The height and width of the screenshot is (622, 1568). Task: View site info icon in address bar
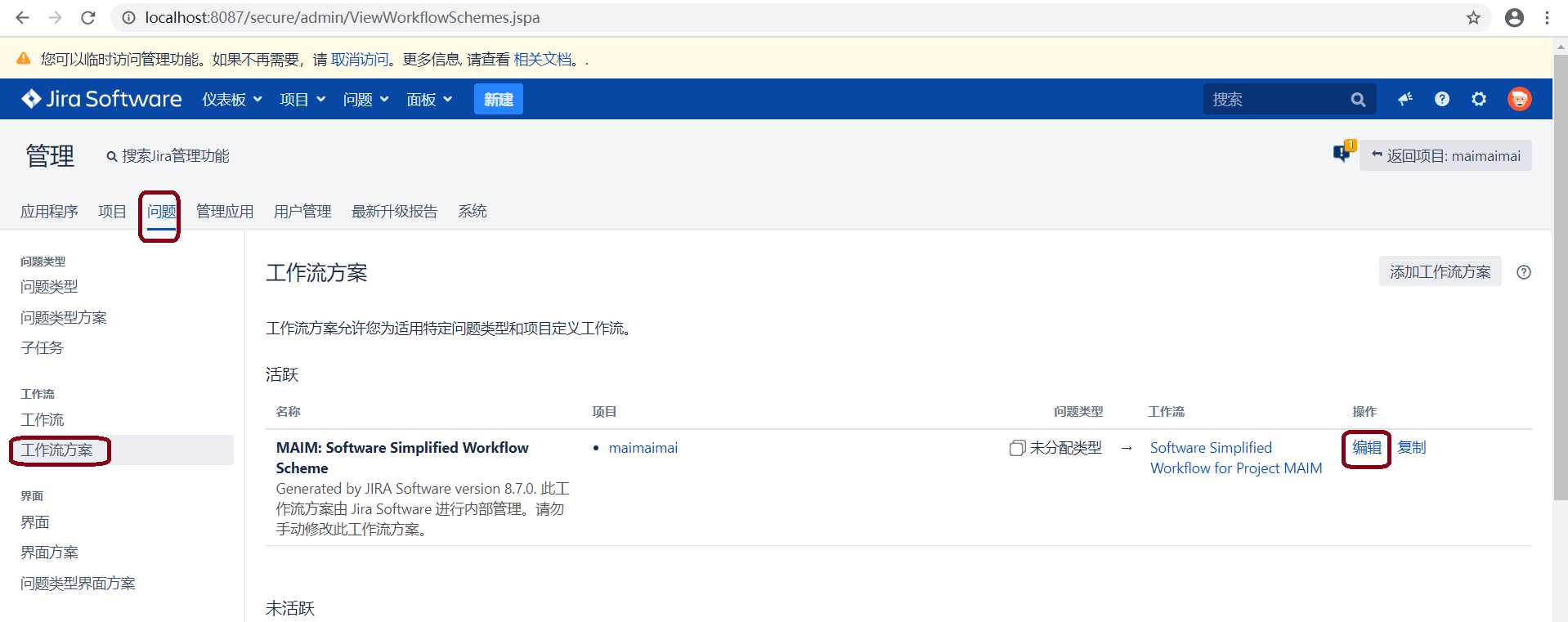coord(128,17)
